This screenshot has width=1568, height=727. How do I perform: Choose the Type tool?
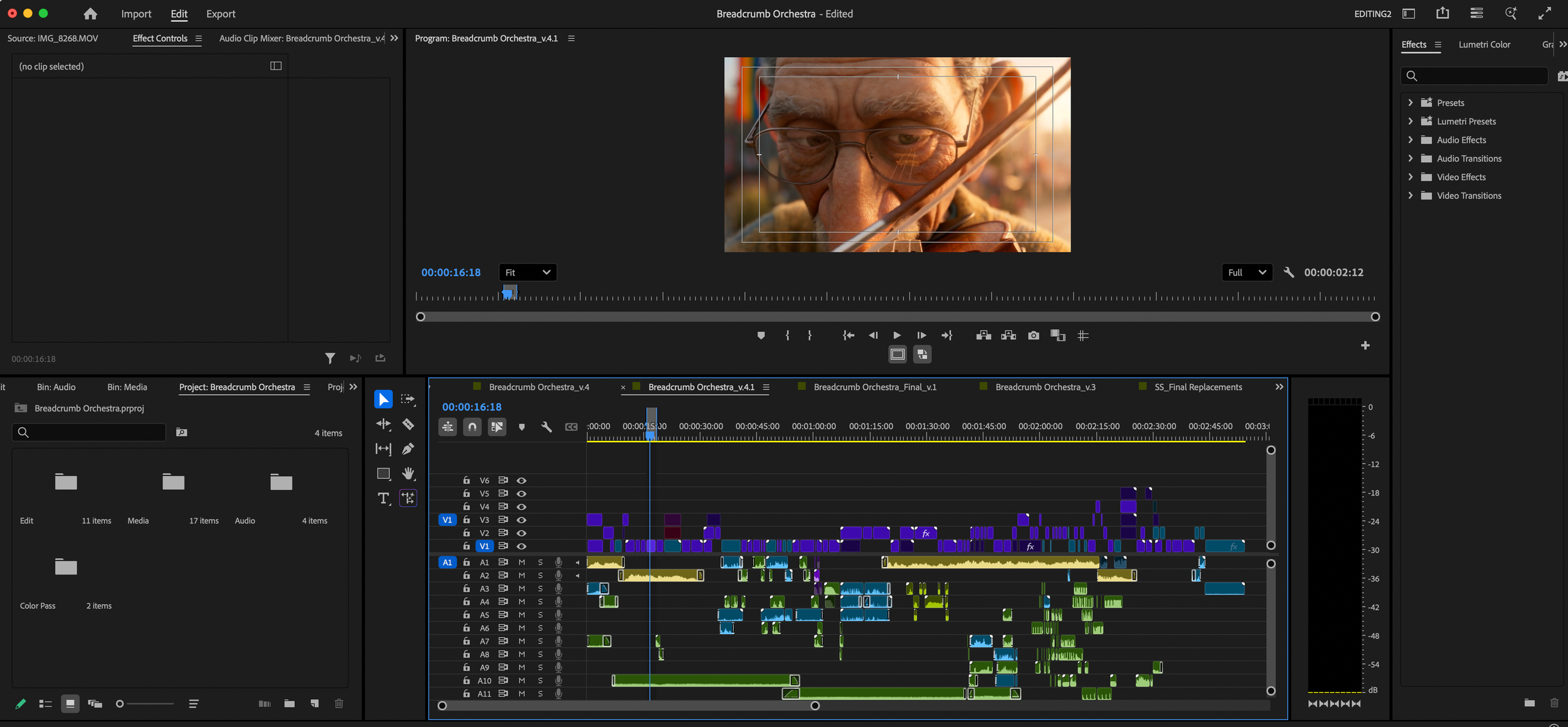click(383, 499)
